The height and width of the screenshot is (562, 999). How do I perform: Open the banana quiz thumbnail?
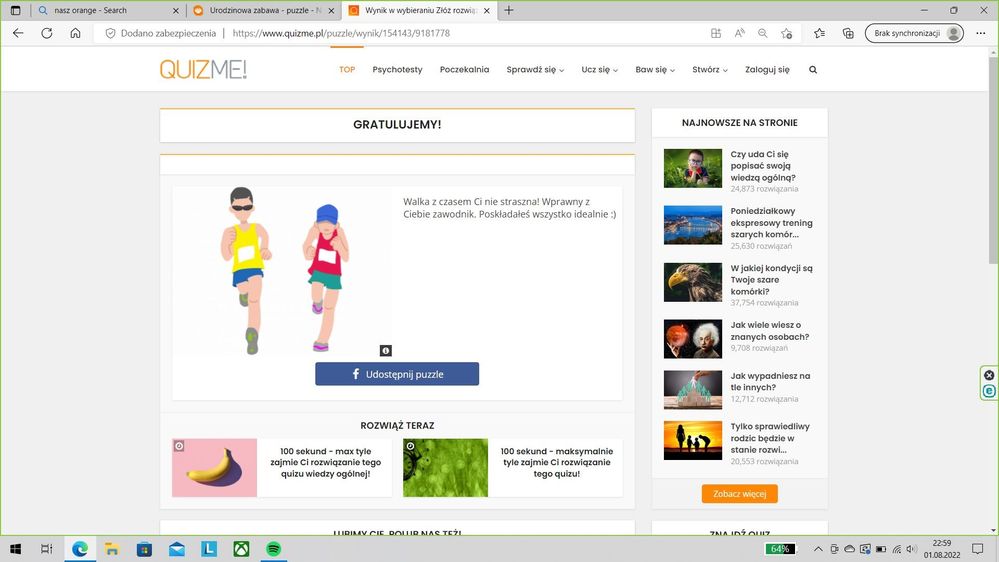coord(214,468)
